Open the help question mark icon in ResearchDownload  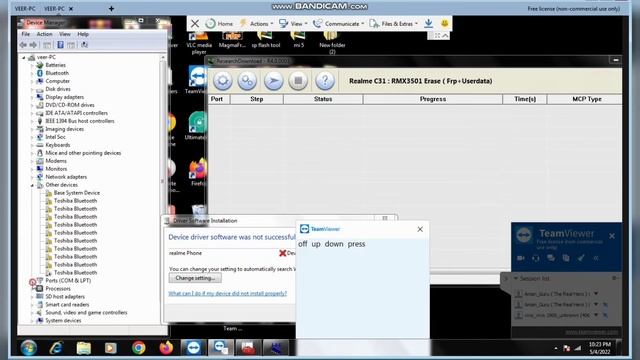pyautogui.click(x=325, y=81)
